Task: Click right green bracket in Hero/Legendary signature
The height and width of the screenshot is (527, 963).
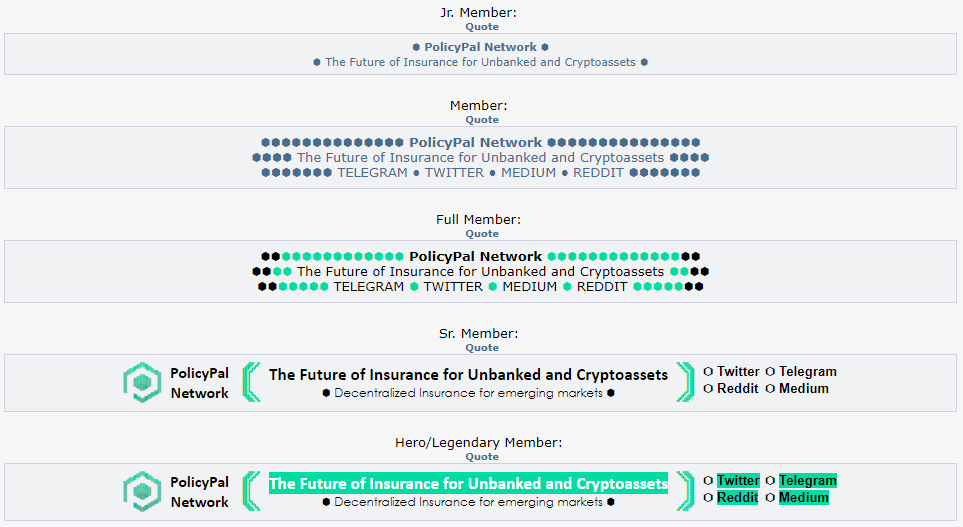Action: tap(685, 491)
